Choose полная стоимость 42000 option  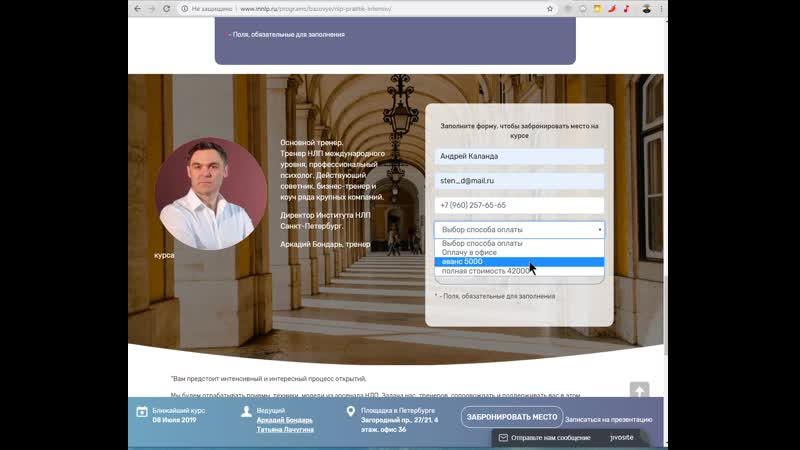[x=519, y=271]
